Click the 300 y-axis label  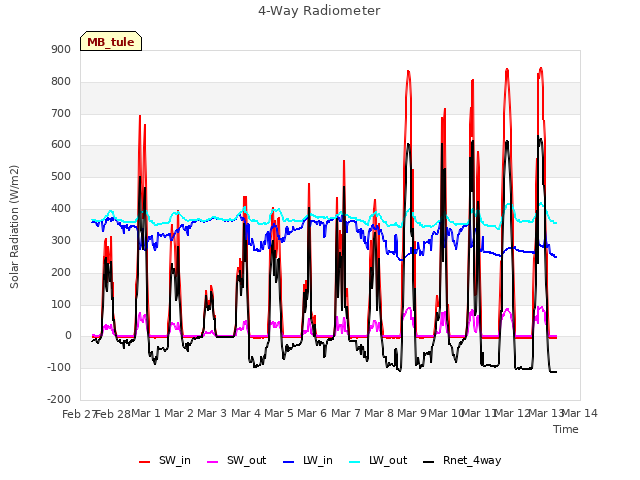[61, 240]
